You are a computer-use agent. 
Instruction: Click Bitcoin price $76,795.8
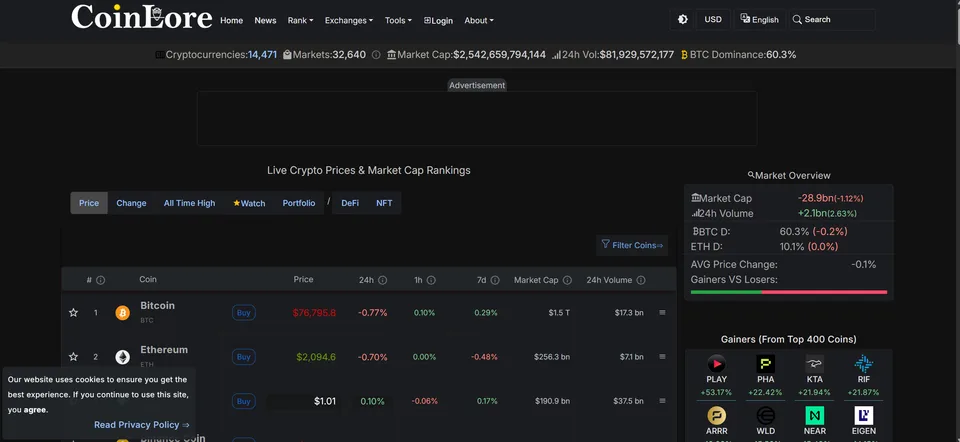[314, 313]
